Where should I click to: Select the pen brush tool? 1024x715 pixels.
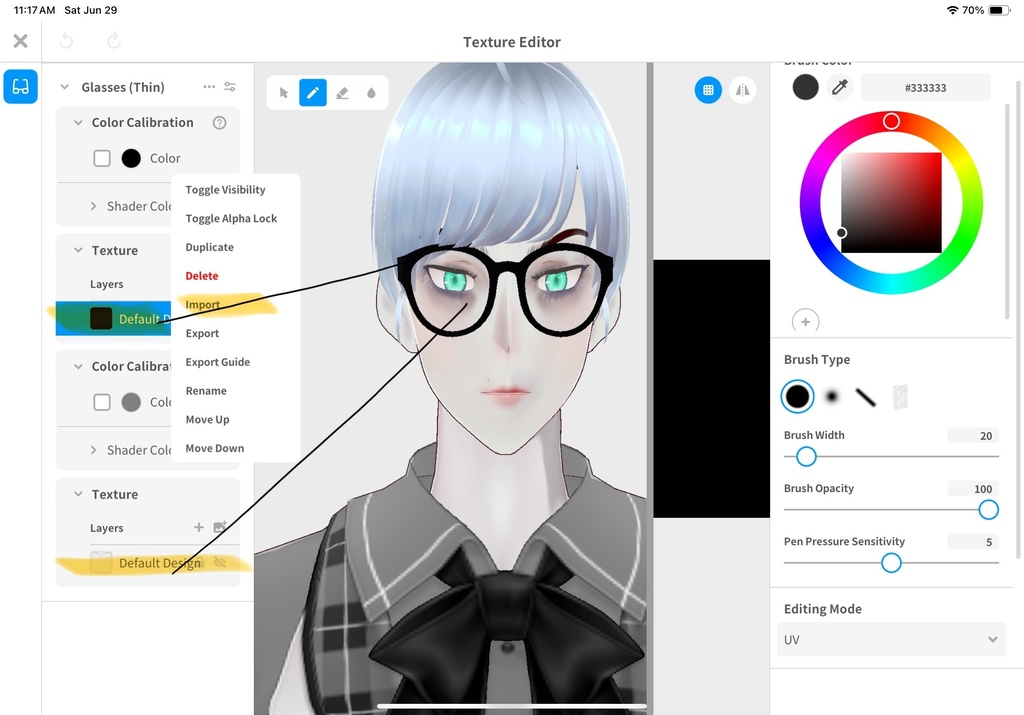pos(313,93)
